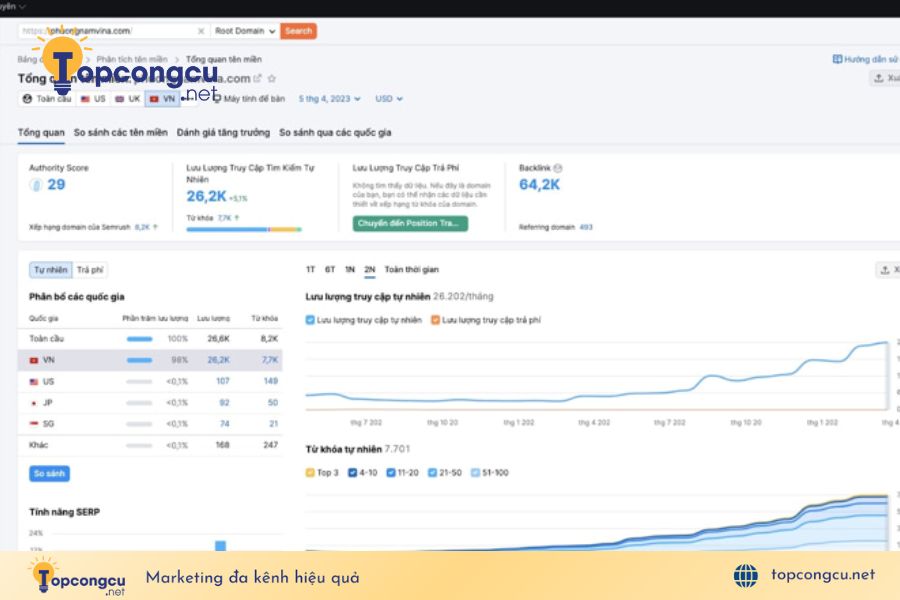Clear the domain search field X icon
This screenshot has height=600, width=900.
[201, 31]
